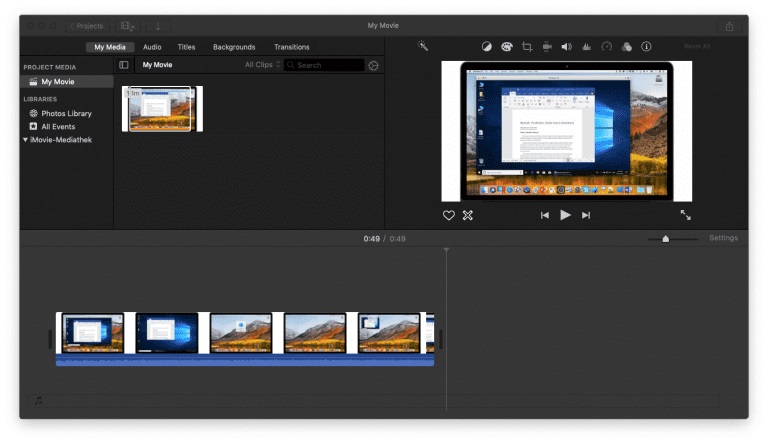Viewport: 768px width, 443px height.
Task: Open the stabilization camera tool
Action: [547, 47]
